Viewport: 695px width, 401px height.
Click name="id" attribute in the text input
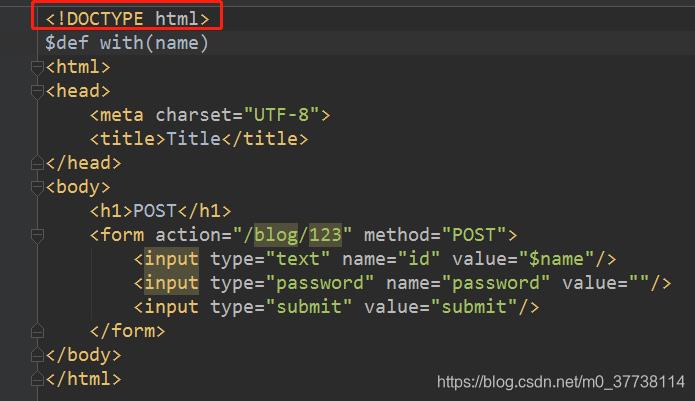point(391,259)
